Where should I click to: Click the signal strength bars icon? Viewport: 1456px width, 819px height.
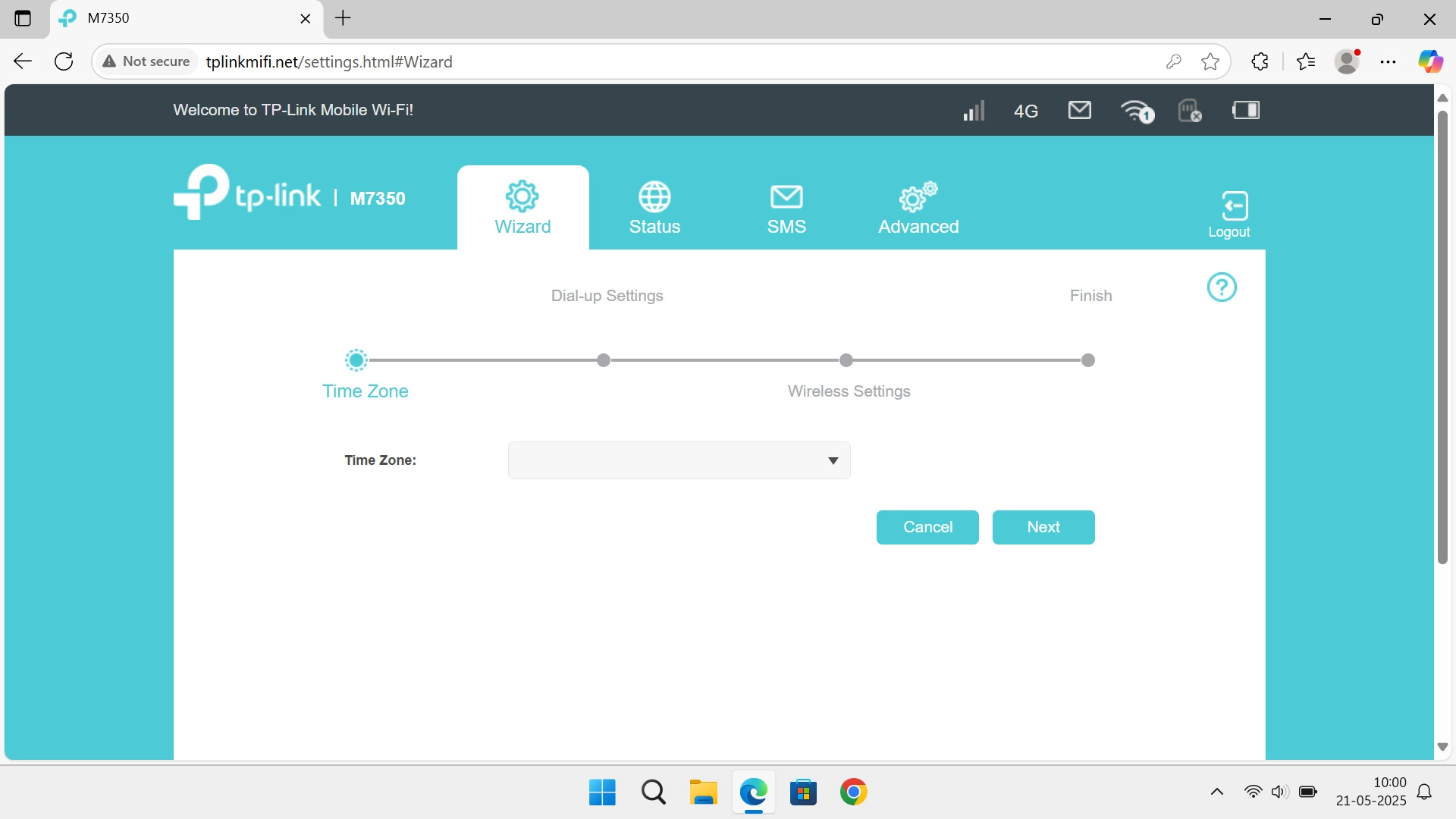point(973,110)
